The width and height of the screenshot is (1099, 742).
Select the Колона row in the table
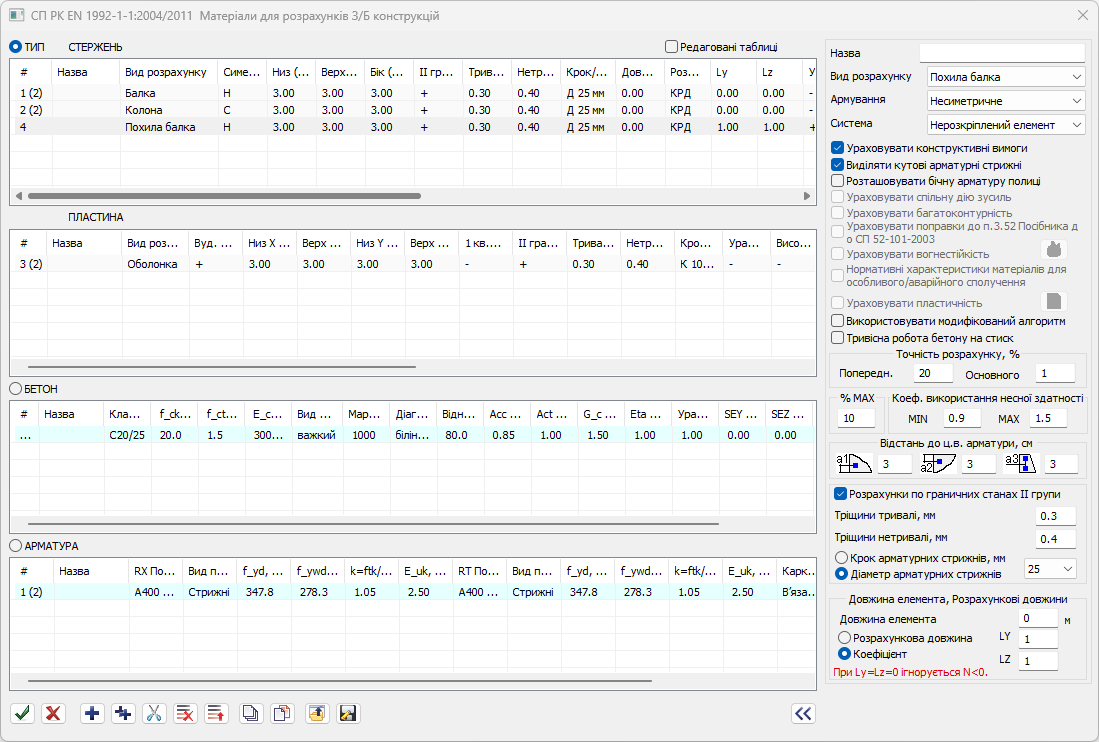pyautogui.click(x=143, y=109)
